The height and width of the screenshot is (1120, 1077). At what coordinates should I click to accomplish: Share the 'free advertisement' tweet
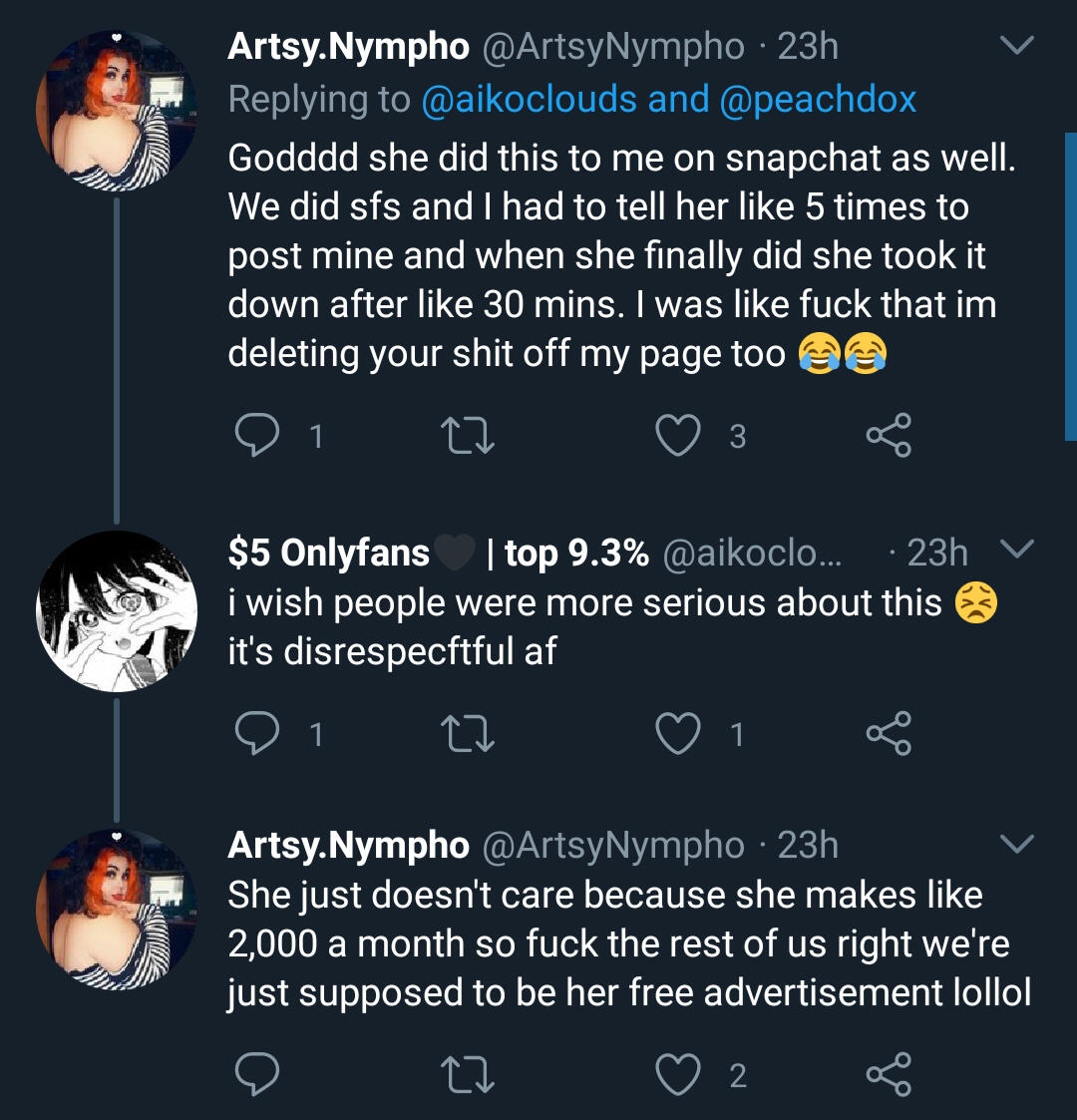tap(888, 1074)
